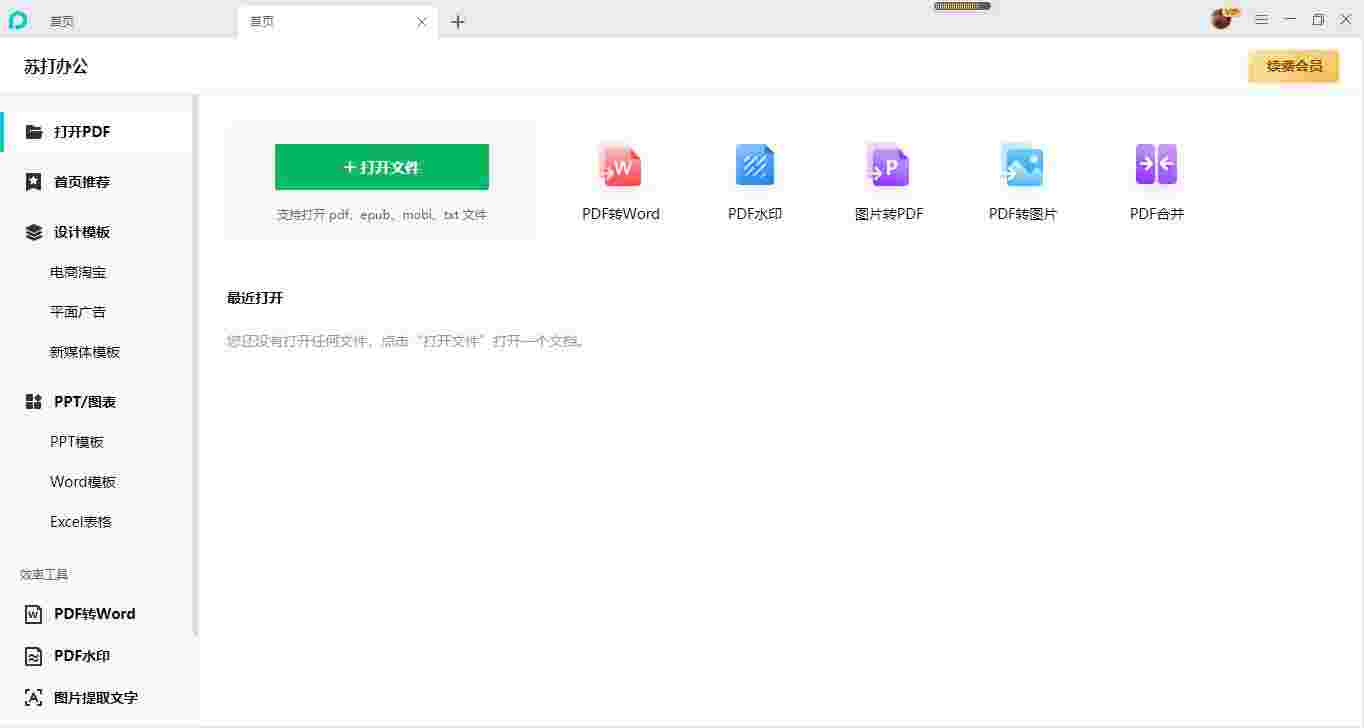1364x728 pixels.
Task: Switch to the 首页 tab
Action: click(x=60, y=20)
